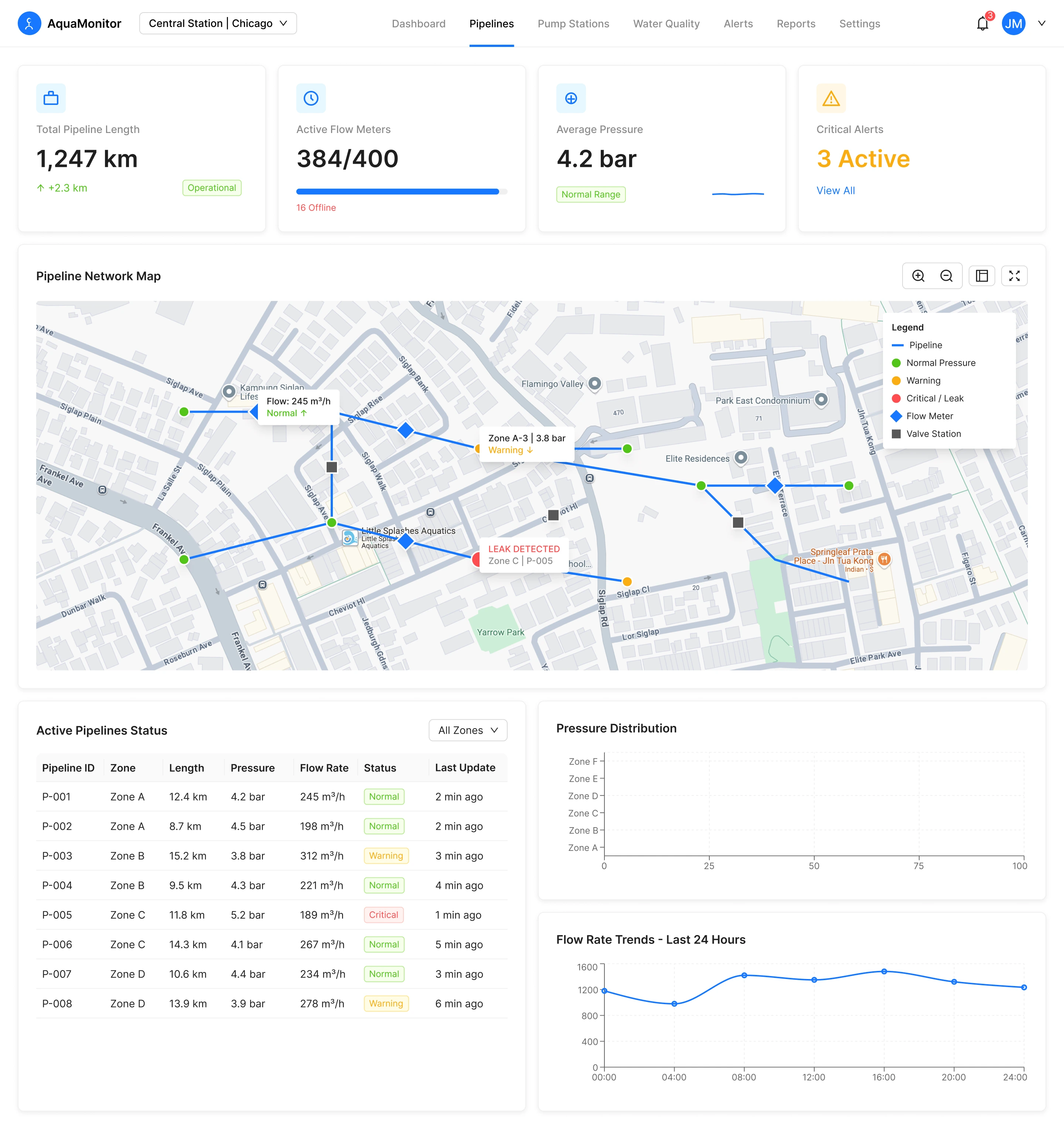
Task: Zoom in on the pipeline map
Action: [918, 276]
